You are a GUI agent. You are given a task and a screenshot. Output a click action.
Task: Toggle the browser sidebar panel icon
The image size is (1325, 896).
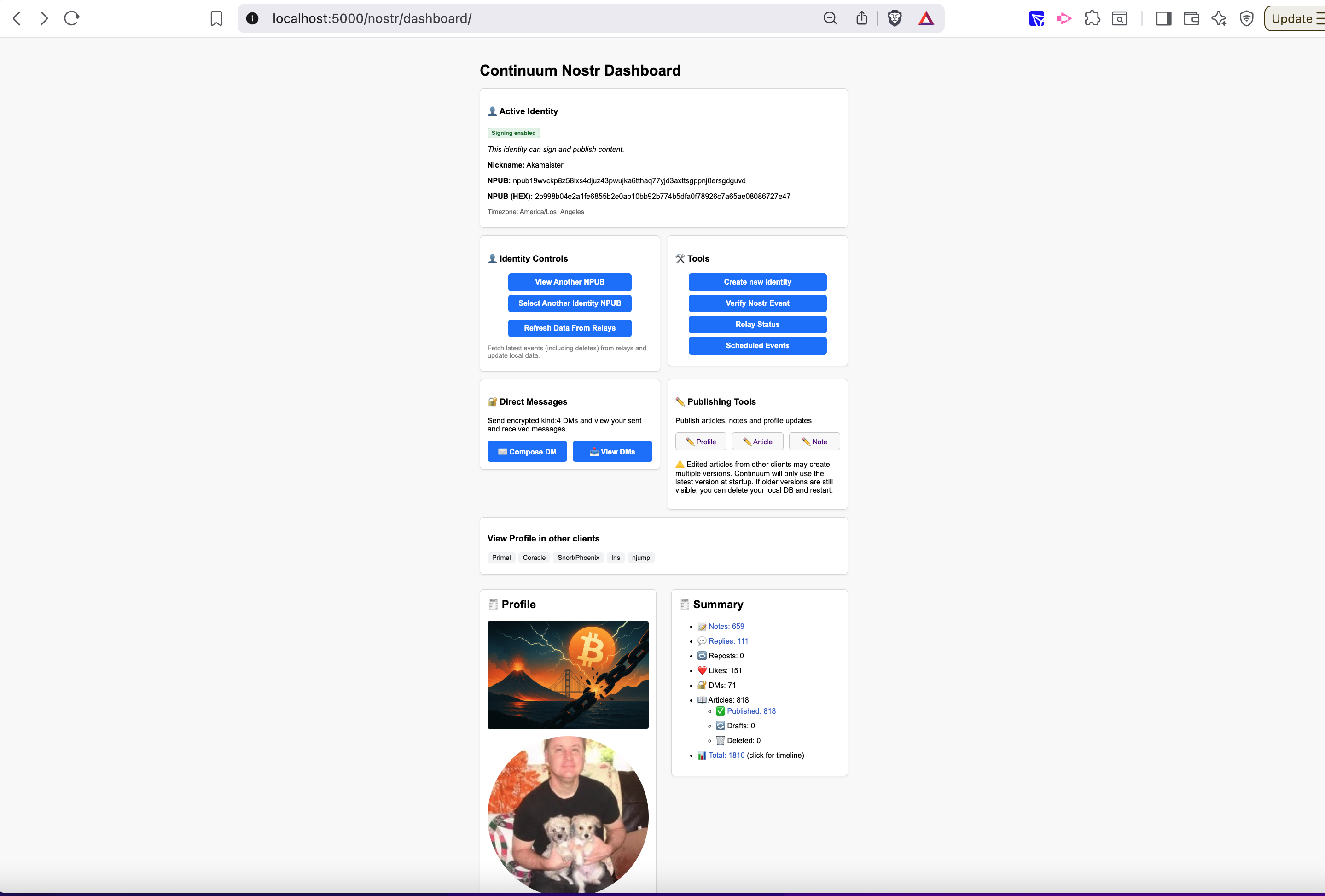(1163, 18)
